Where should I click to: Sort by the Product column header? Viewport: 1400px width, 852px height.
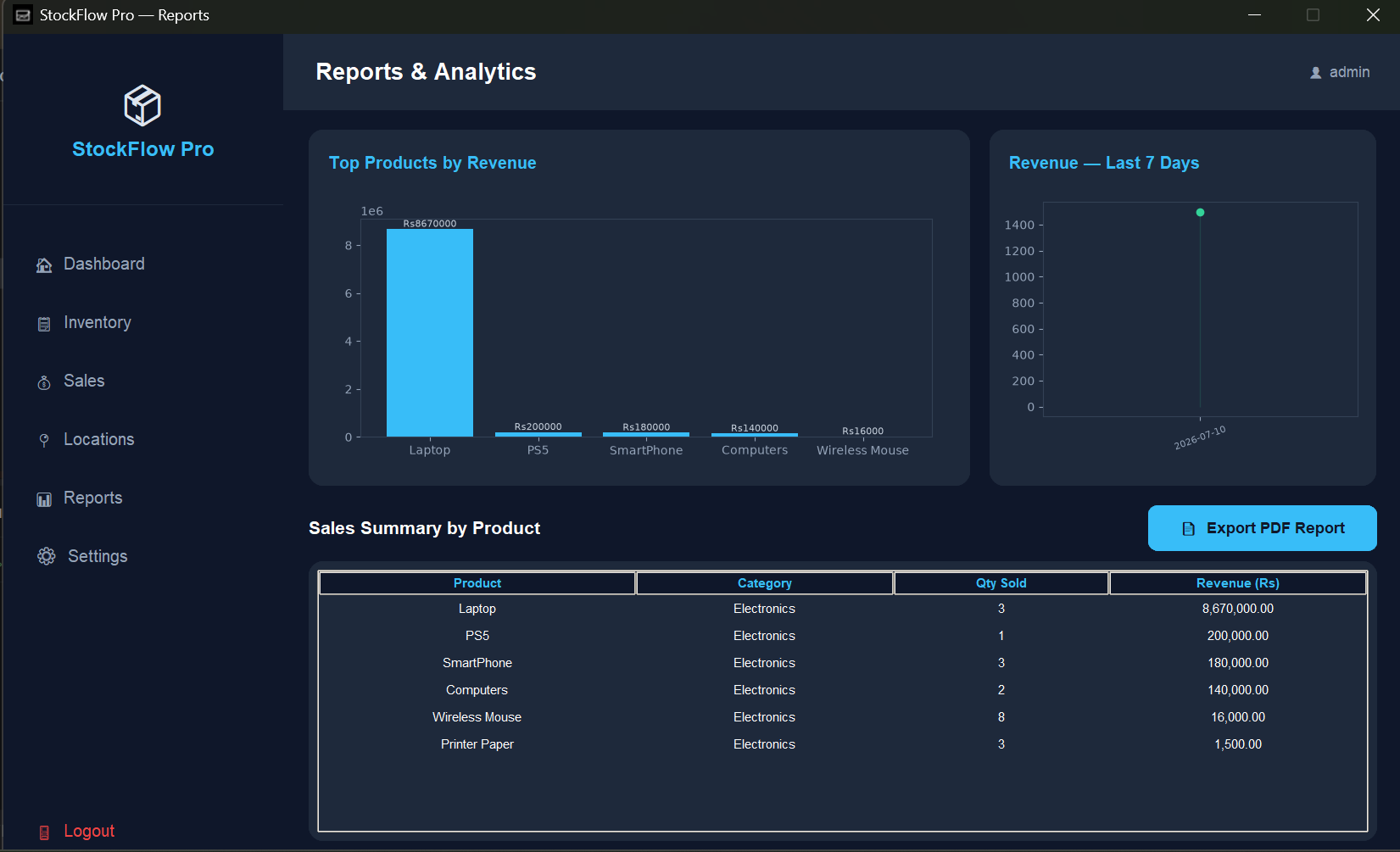pyautogui.click(x=477, y=583)
